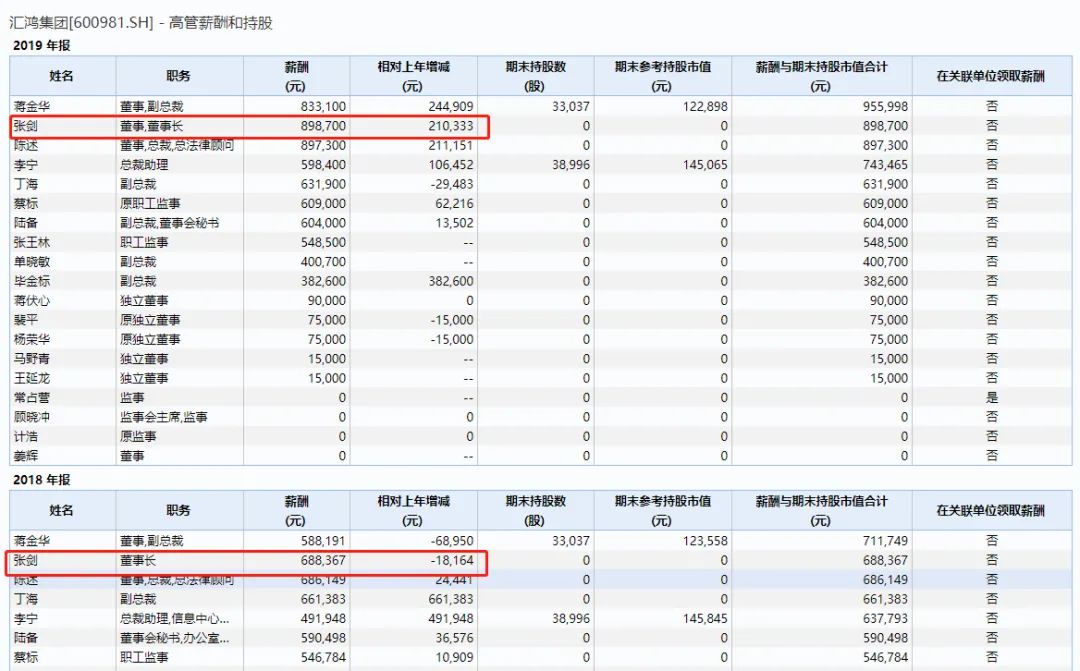Click the salary value 546,784 in the 2018 table

pos(323,658)
